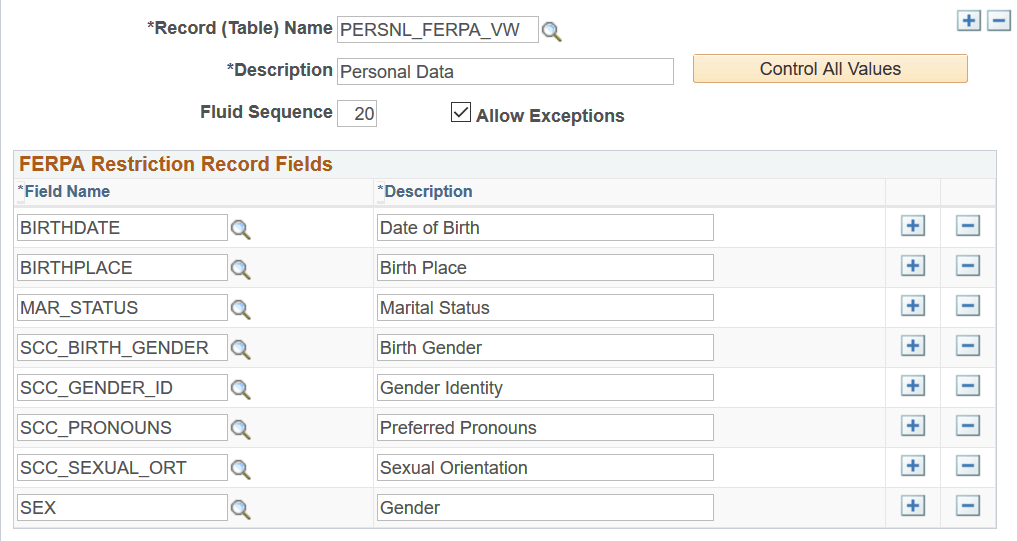Select the SCC_BIRTH_GENDER field name input
The image size is (1017, 541).
coord(123,347)
